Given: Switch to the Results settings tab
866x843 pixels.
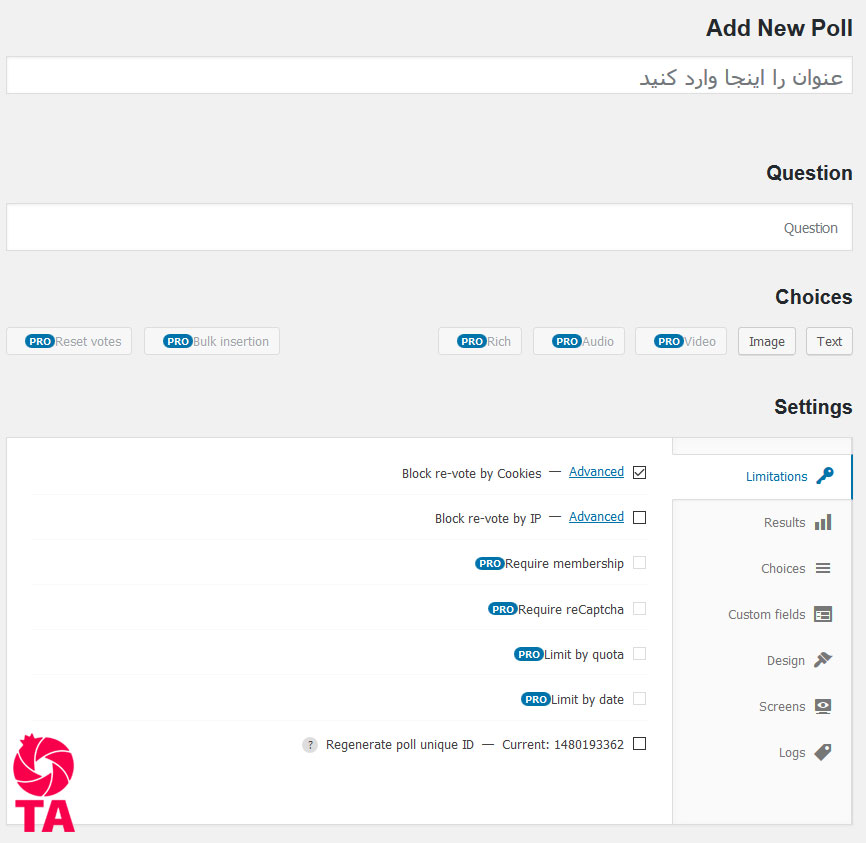Looking at the screenshot, I should [x=784, y=522].
